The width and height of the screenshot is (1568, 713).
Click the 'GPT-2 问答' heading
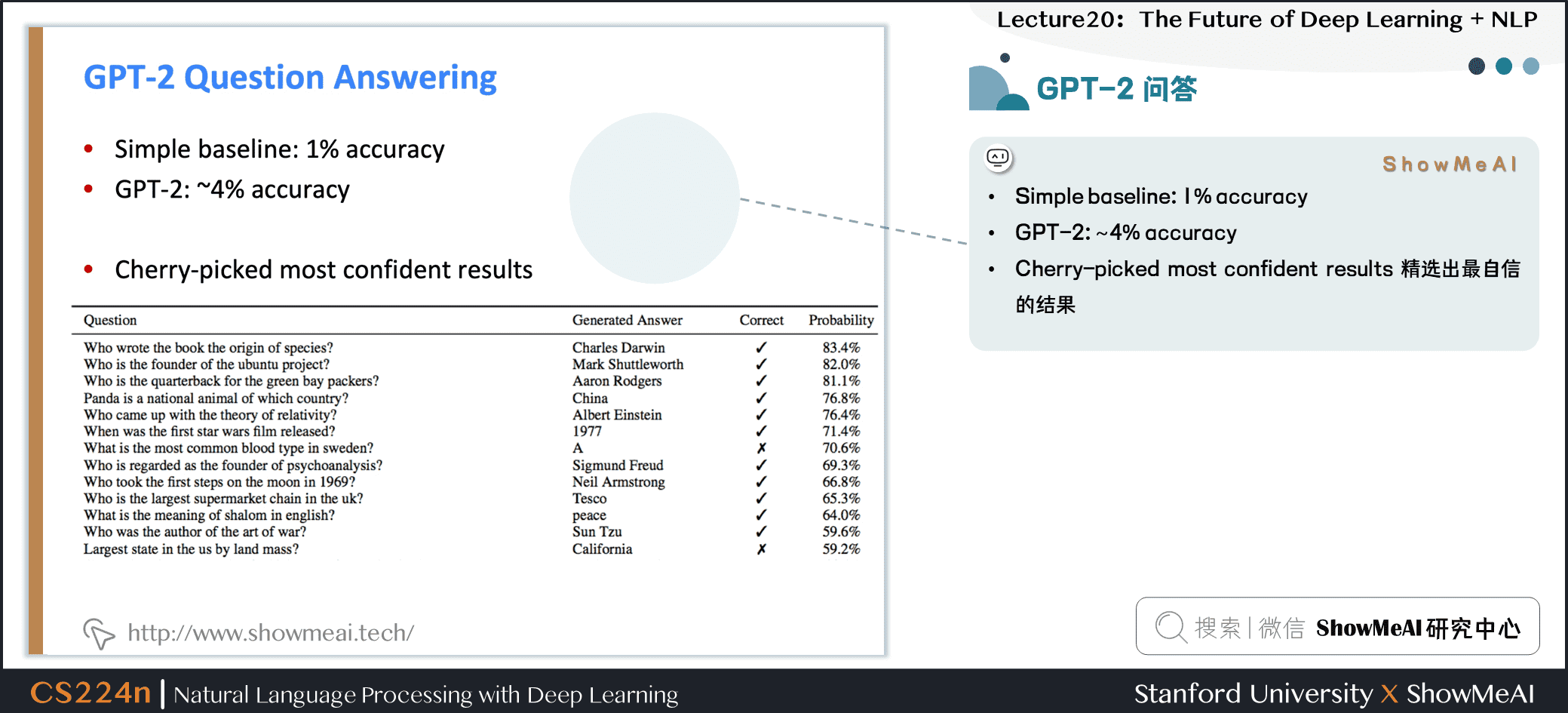(1116, 89)
